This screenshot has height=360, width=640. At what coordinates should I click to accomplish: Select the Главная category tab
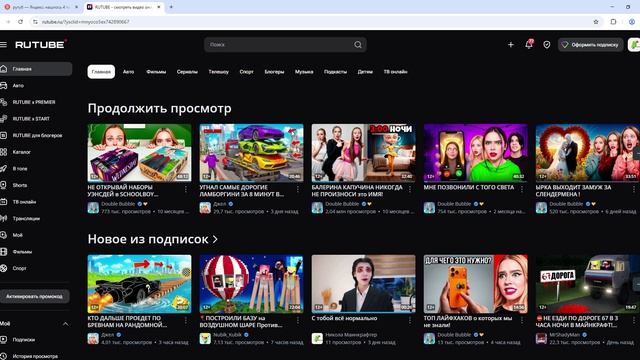(101, 72)
